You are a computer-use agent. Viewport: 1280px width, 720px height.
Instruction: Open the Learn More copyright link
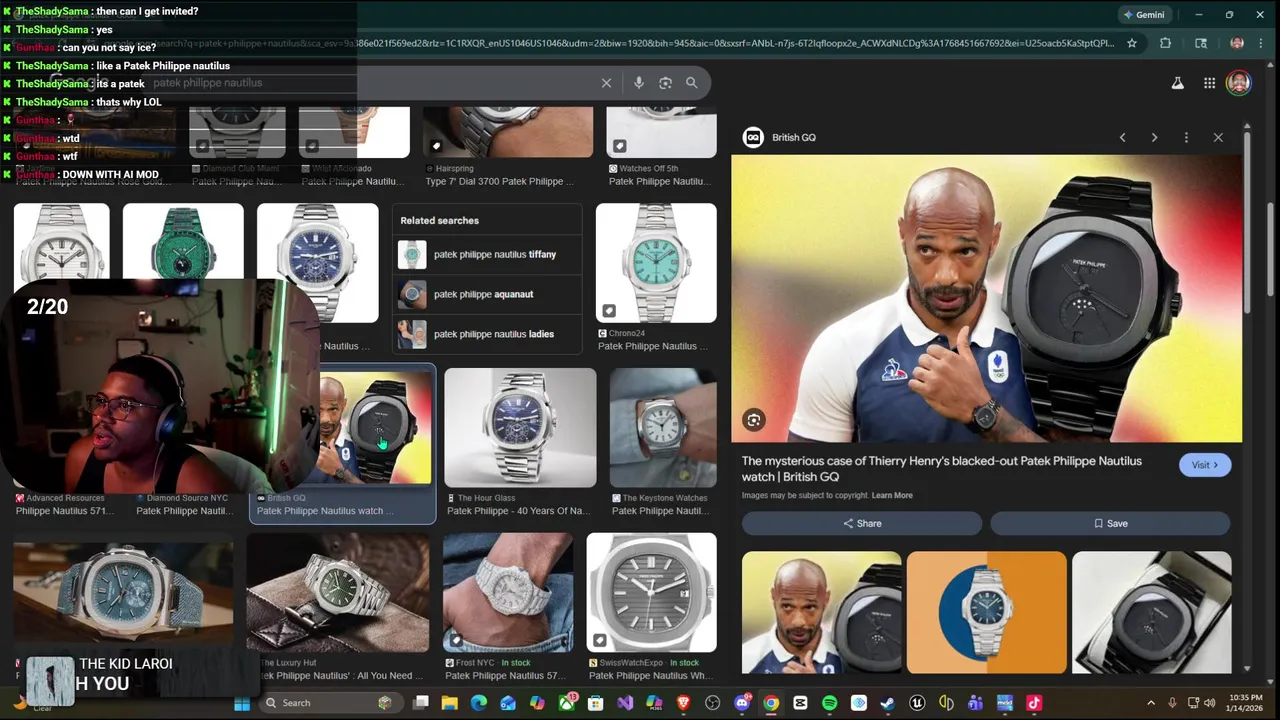[892, 495]
